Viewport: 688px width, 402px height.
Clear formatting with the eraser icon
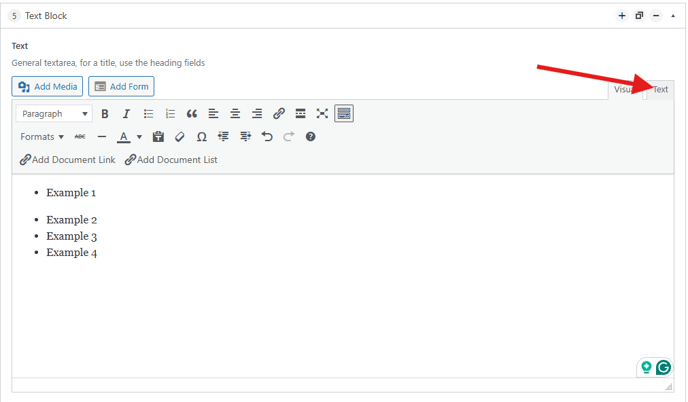point(179,137)
